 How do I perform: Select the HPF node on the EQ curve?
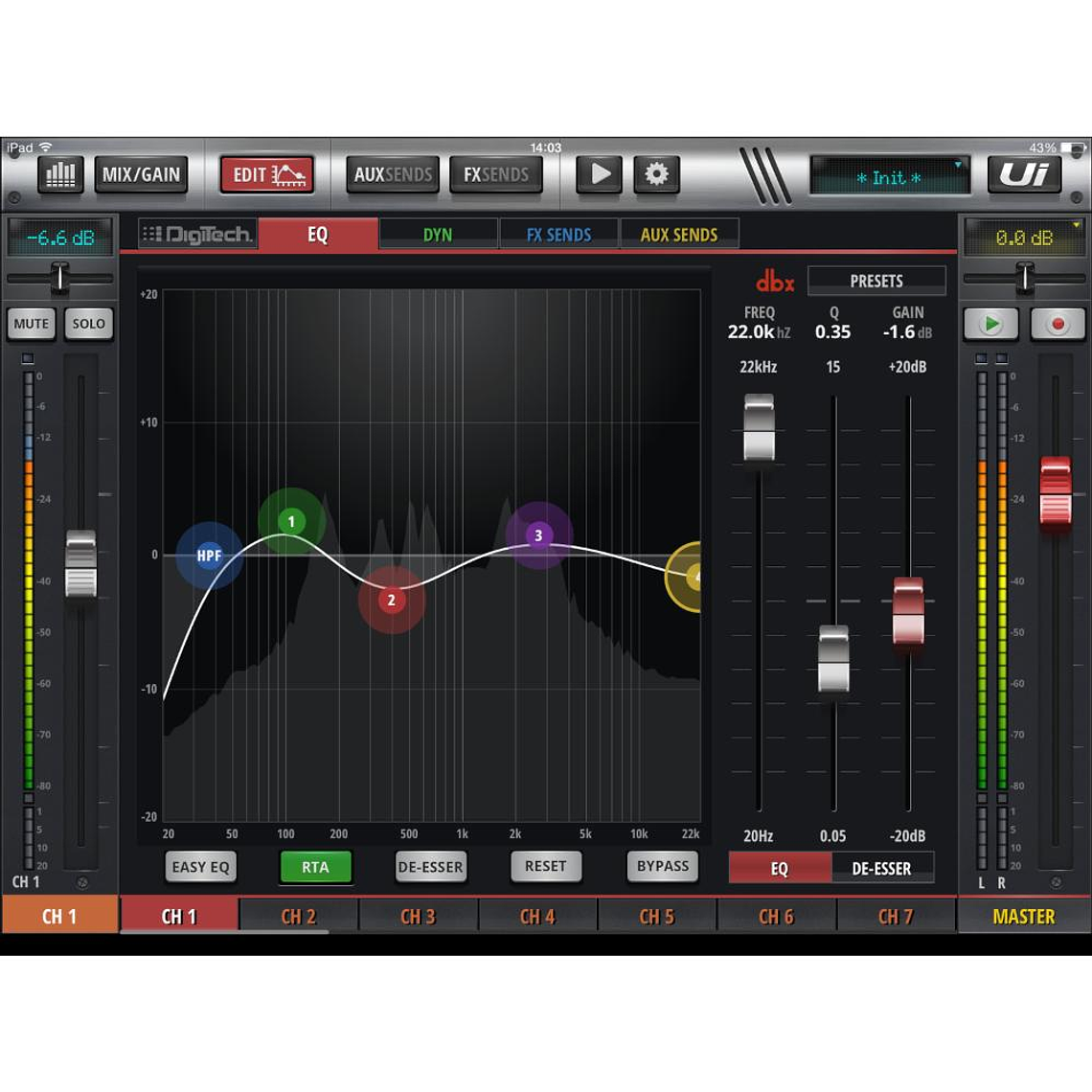click(210, 556)
